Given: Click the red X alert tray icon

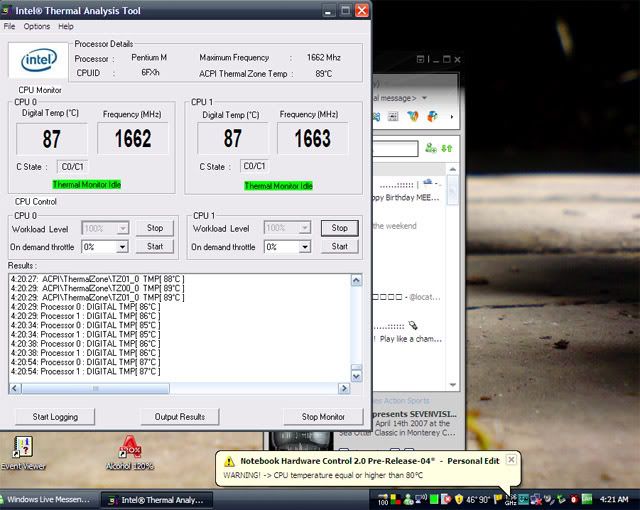Looking at the screenshot, I should coord(447,499).
